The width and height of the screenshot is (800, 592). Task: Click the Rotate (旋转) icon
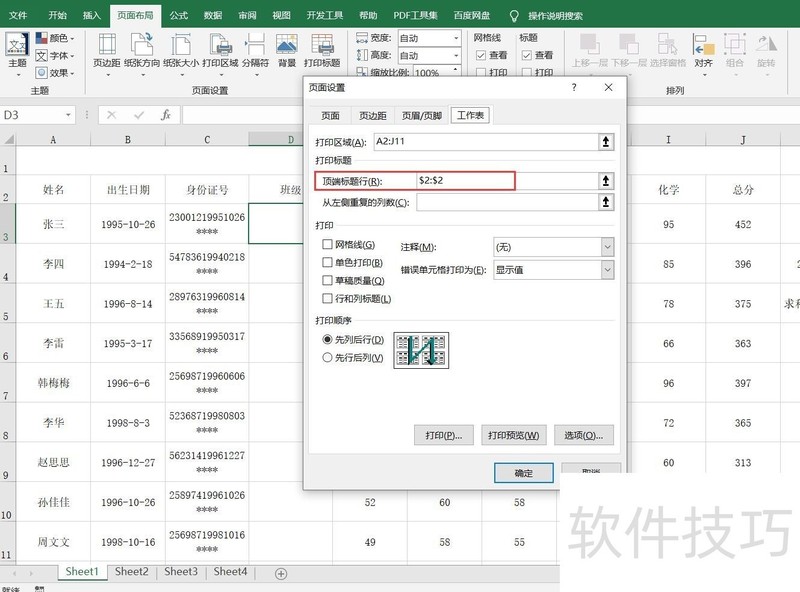[x=766, y=44]
